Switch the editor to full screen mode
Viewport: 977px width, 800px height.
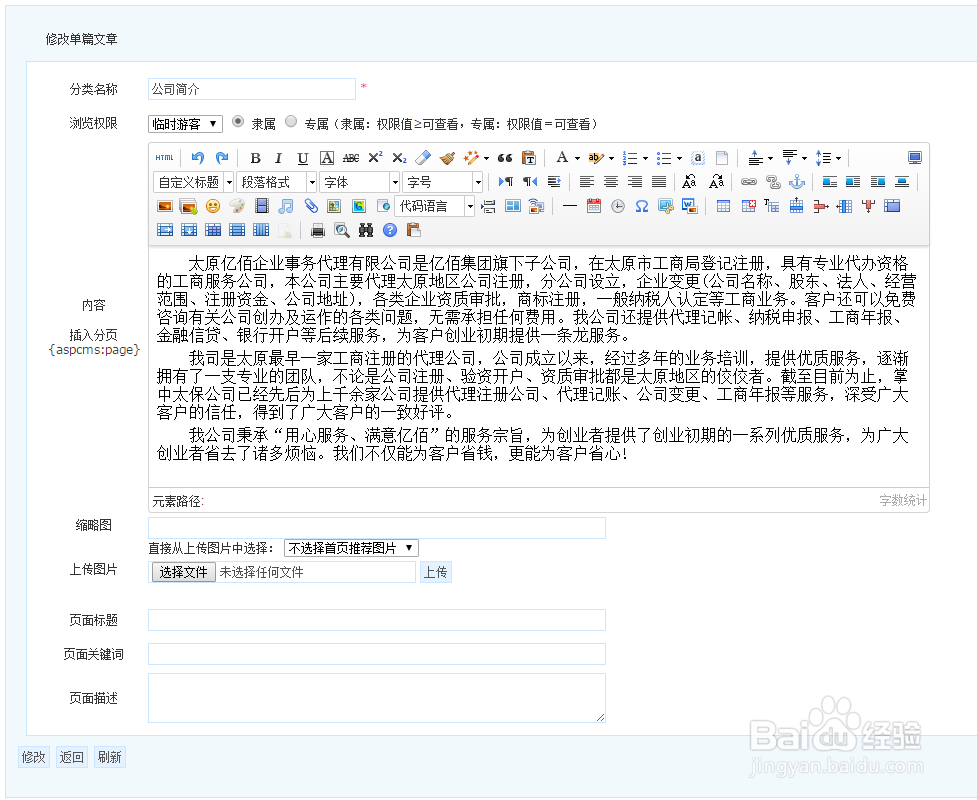coord(913,157)
